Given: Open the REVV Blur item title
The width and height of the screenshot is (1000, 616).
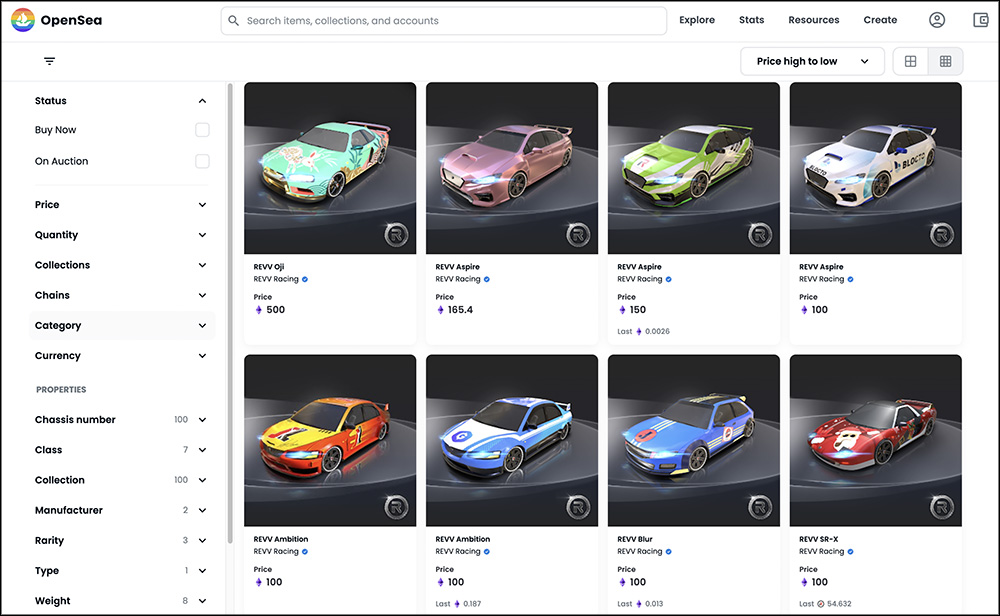Looking at the screenshot, I should coord(635,539).
